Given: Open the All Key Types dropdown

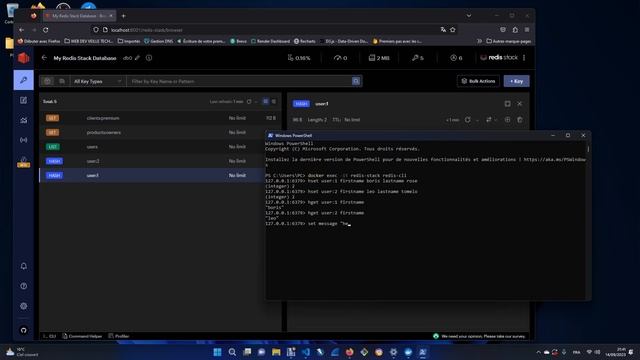Looking at the screenshot, I should pyautogui.click(x=98, y=81).
